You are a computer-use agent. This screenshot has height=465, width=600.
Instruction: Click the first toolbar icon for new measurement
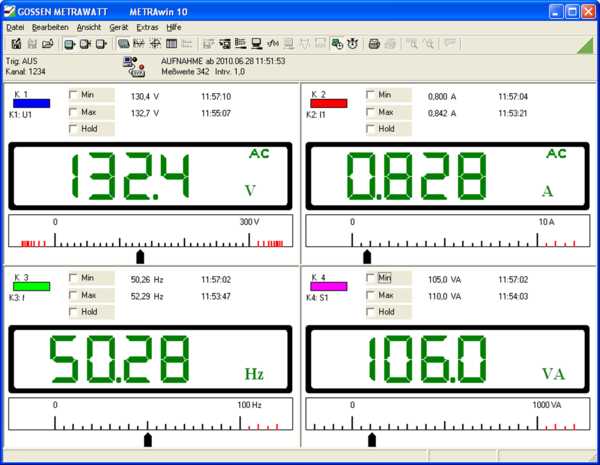pyautogui.click(x=16, y=44)
